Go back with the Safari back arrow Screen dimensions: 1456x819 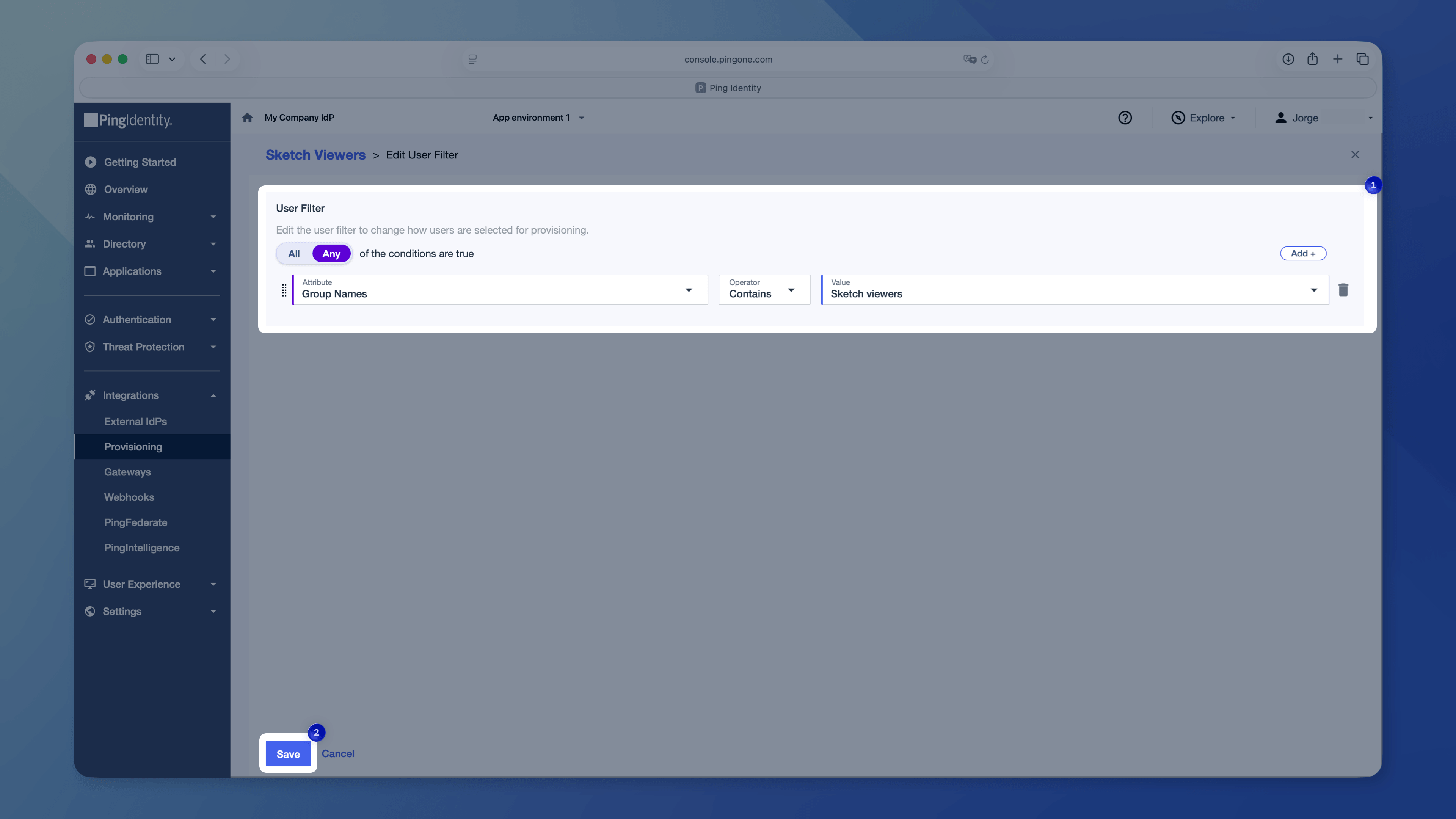click(x=203, y=59)
